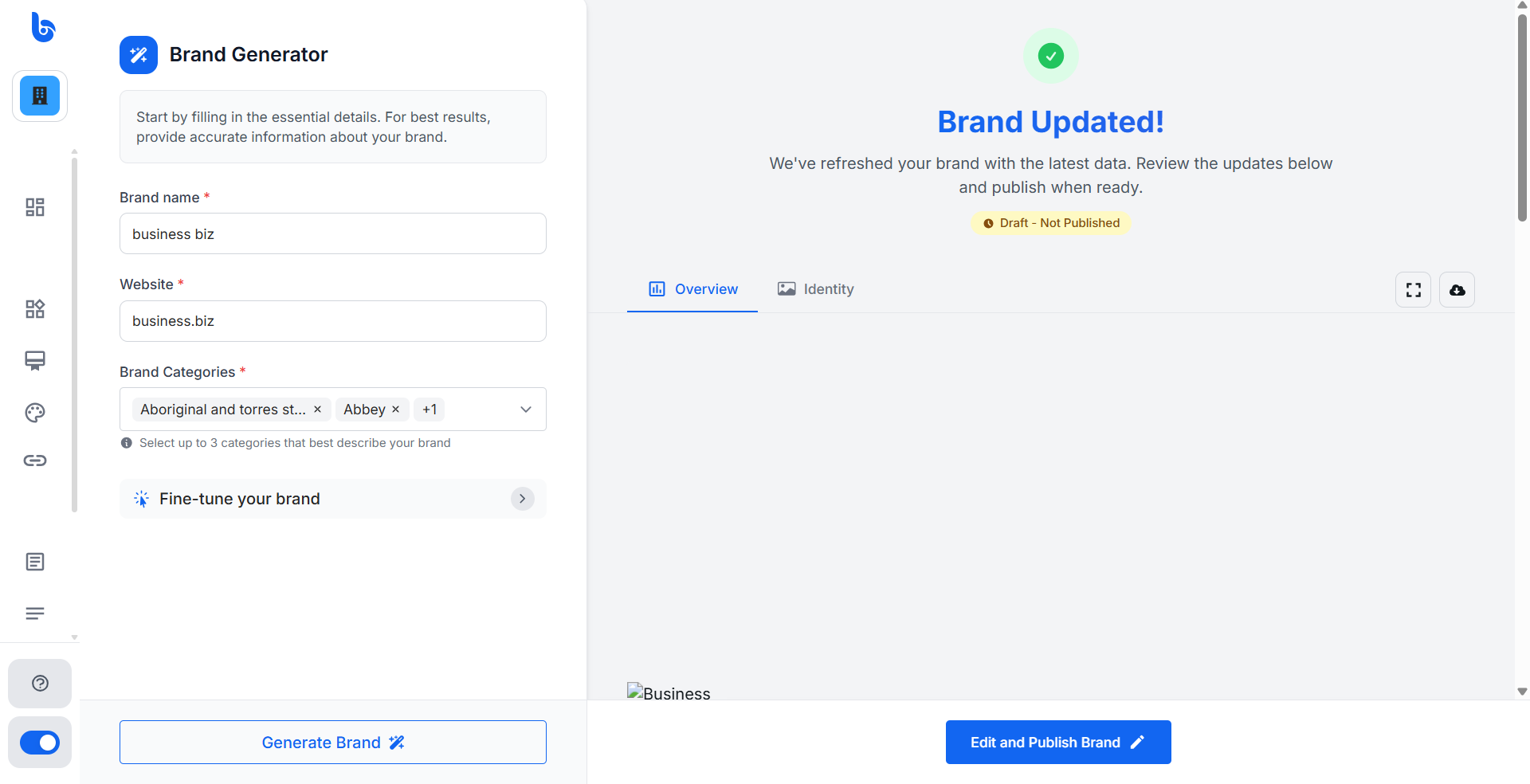
Task: Click the sidebar scroll down arrow
Action: coord(74,637)
